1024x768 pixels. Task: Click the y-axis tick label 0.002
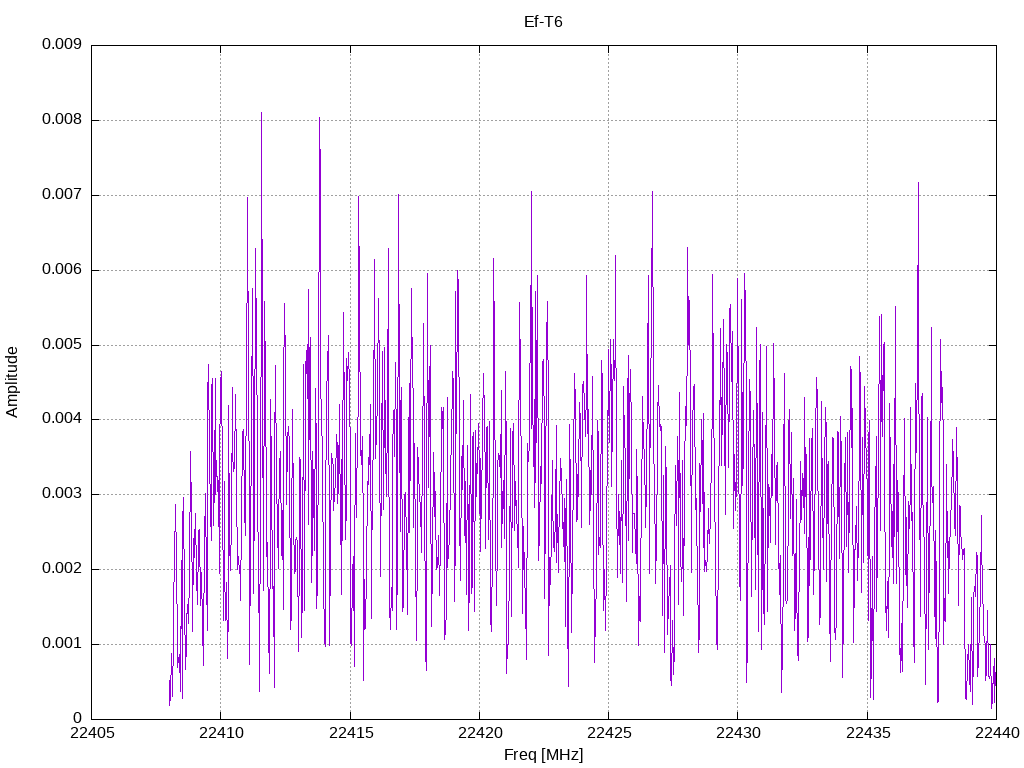pos(62,569)
